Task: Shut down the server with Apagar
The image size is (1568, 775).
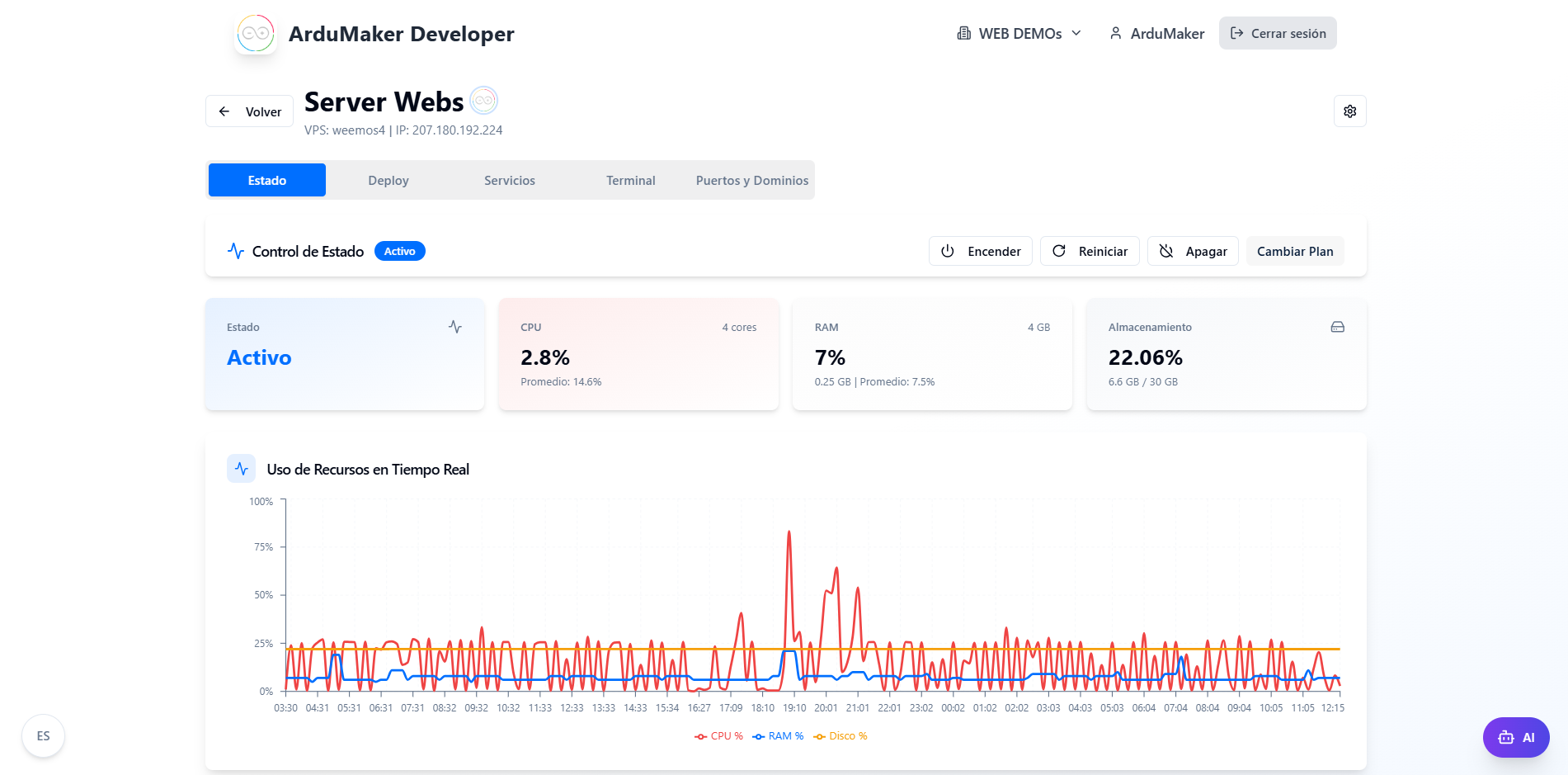Action: tap(1193, 251)
